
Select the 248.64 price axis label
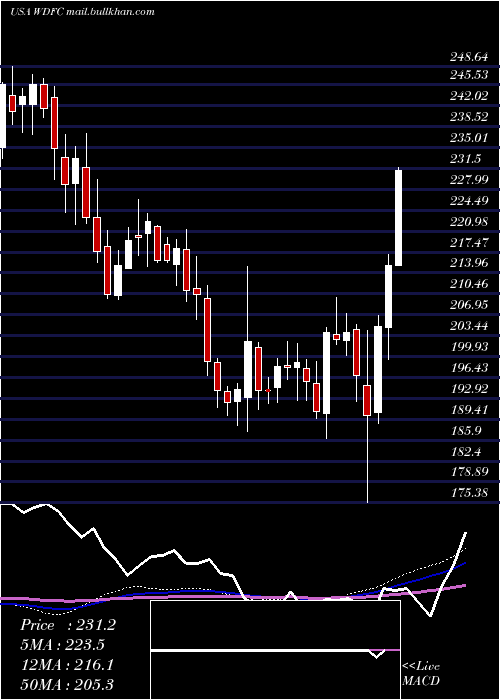pos(469,57)
